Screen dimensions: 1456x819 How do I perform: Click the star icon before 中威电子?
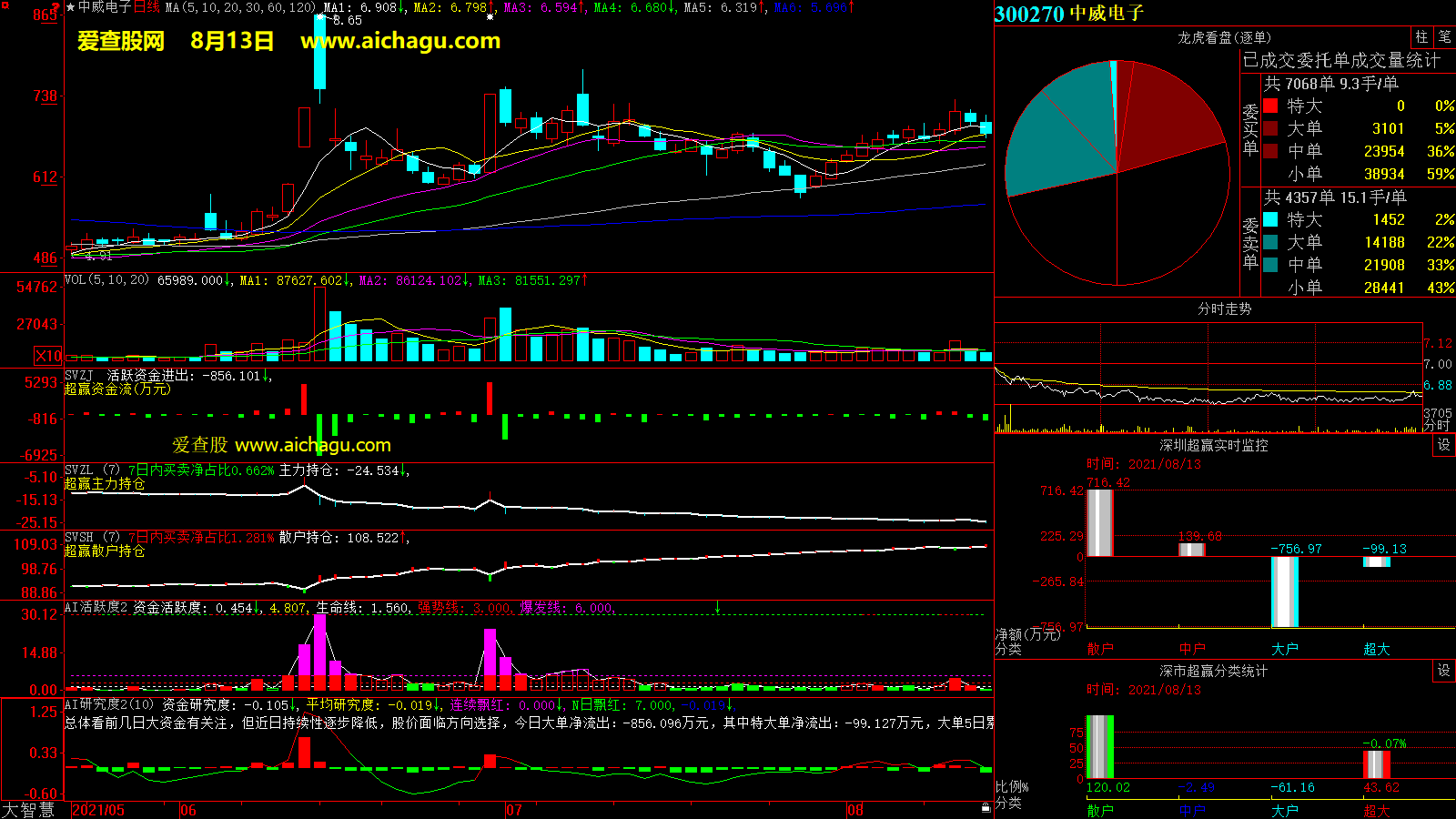[71, 7]
